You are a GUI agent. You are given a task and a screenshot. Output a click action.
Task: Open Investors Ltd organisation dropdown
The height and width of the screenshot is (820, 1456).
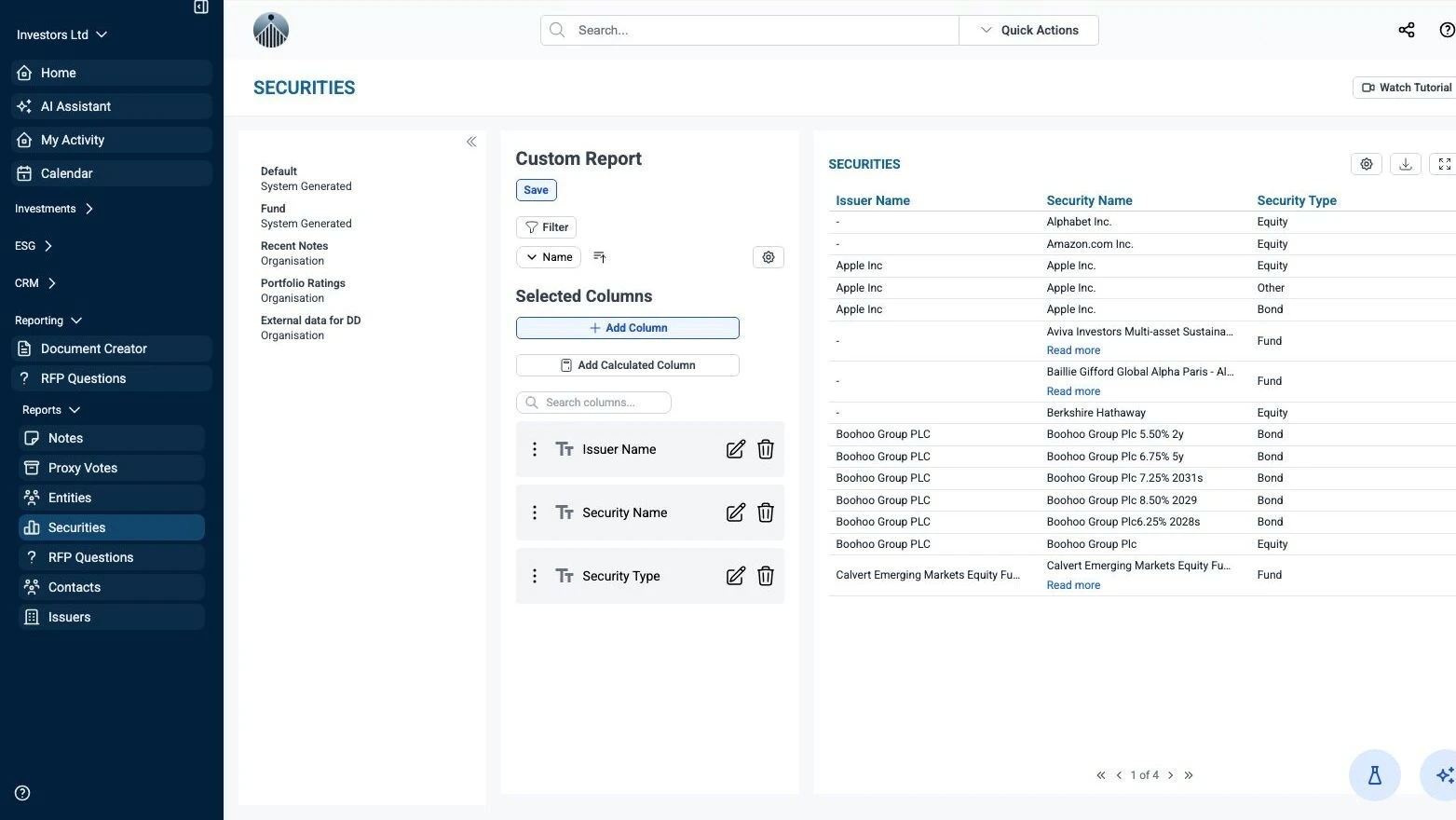pos(62,34)
